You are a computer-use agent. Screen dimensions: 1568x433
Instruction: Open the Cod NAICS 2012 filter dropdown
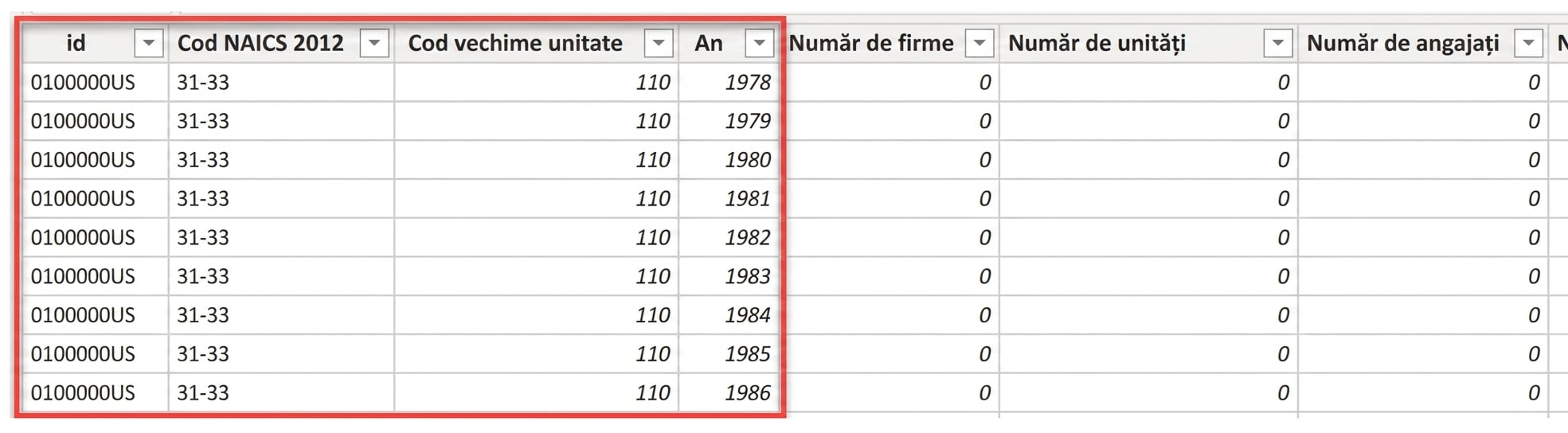374,43
